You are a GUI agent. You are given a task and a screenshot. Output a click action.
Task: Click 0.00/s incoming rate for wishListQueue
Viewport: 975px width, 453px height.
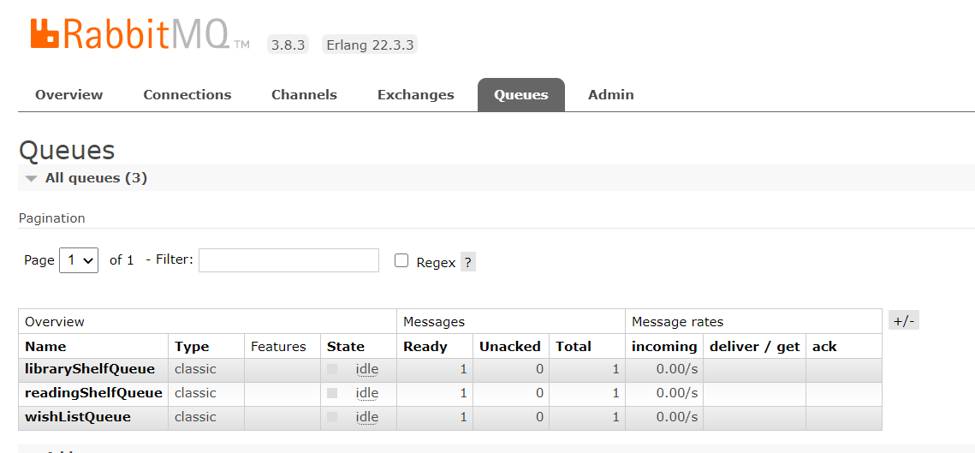coord(677,416)
